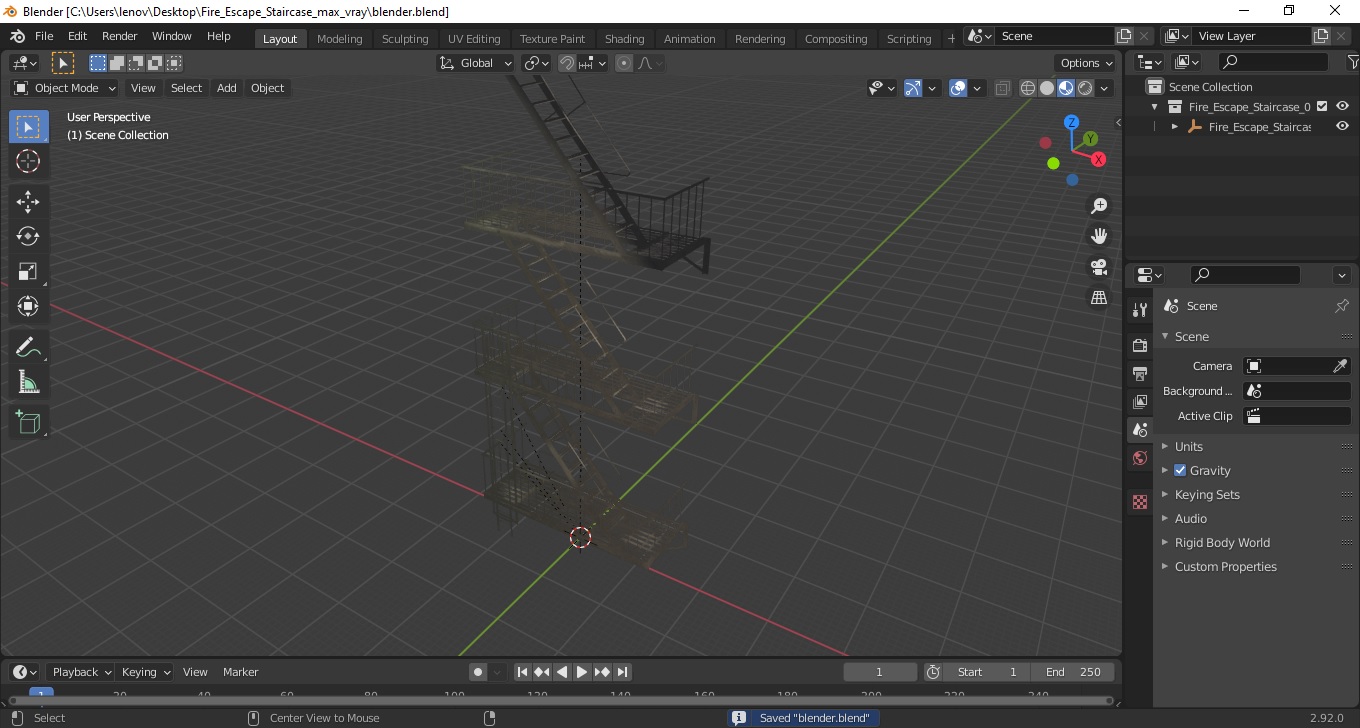Select the Move tool
The image size is (1360, 728).
(x=28, y=201)
